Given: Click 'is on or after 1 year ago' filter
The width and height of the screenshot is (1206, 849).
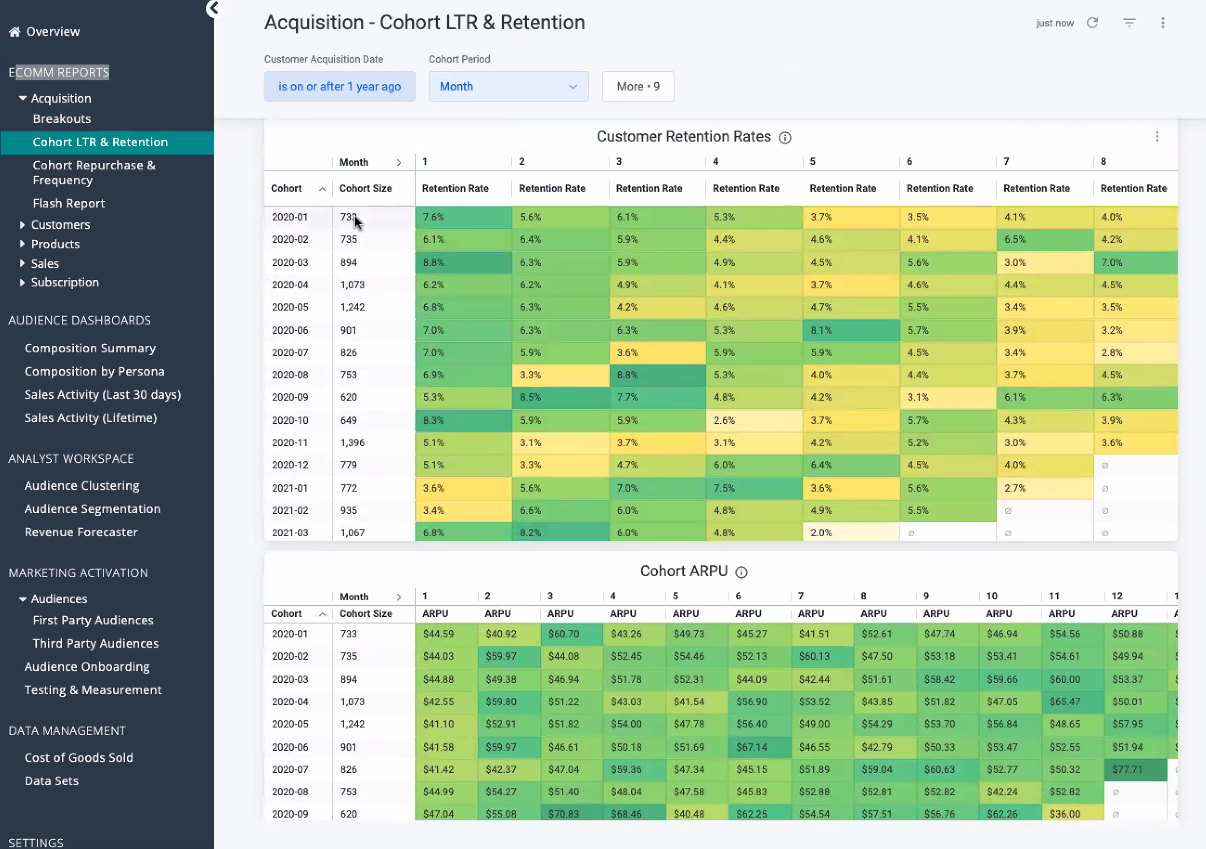Looking at the screenshot, I should (x=339, y=87).
